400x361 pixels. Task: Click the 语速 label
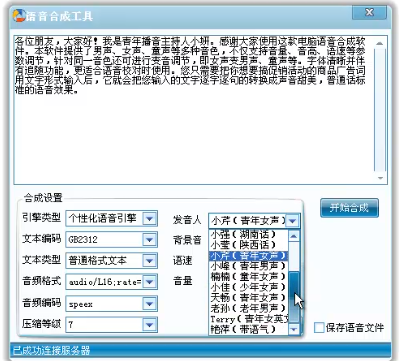click(x=183, y=260)
